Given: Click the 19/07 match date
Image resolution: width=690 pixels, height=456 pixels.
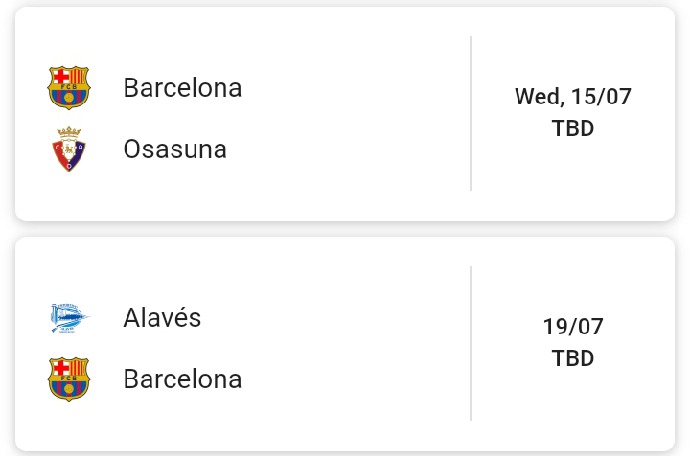Looking at the screenshot, I should (573, 326).
